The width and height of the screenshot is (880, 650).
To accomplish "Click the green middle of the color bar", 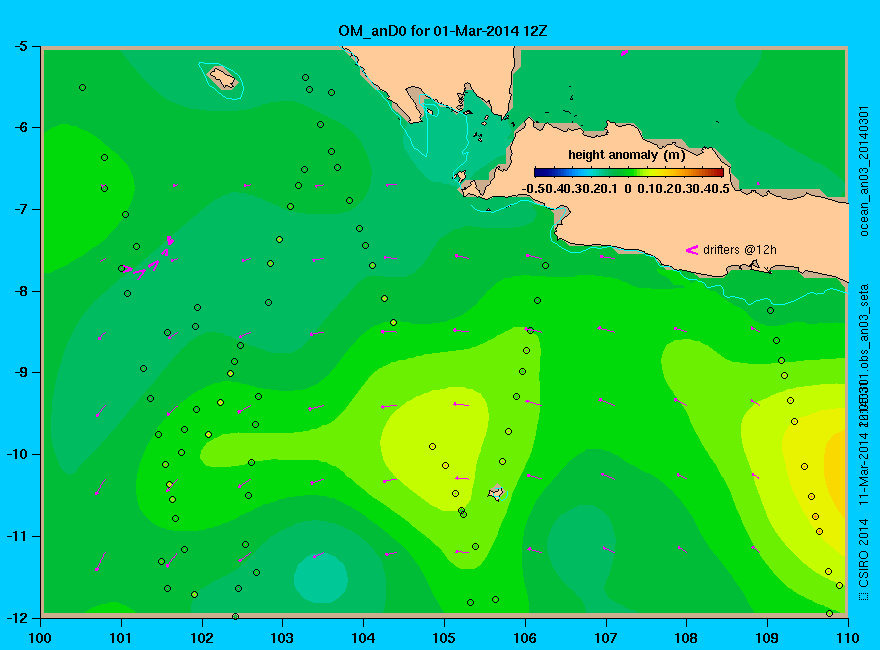I will pos(629,172).
